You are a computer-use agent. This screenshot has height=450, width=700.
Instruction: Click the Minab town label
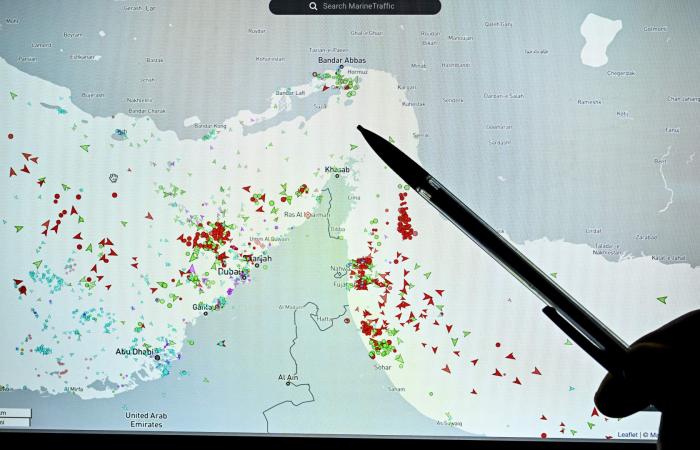418,66
